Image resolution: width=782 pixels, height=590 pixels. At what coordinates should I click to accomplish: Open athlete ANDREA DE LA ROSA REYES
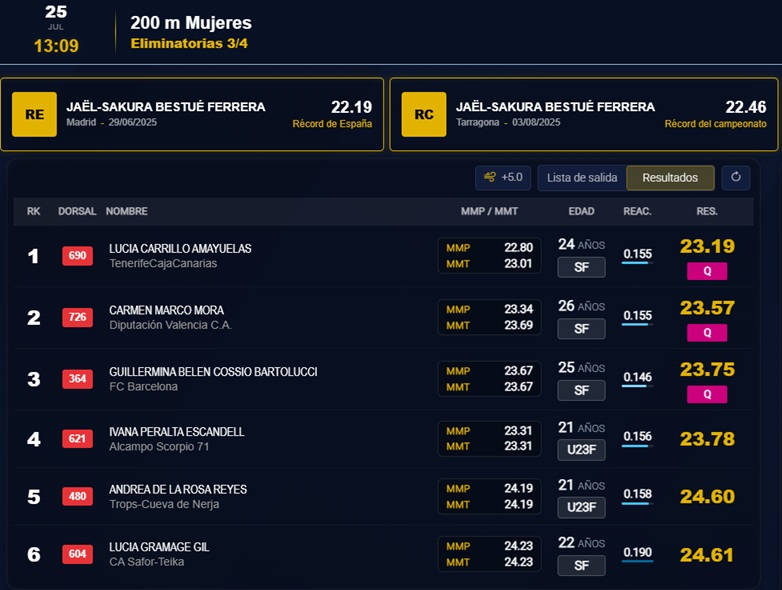[x=178, y=489]
